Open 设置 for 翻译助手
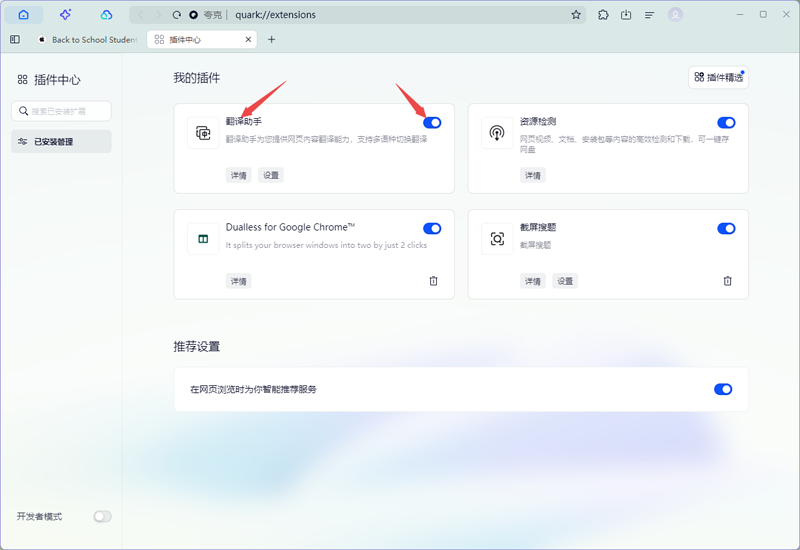Screen dimensions: 800x550 271,175
